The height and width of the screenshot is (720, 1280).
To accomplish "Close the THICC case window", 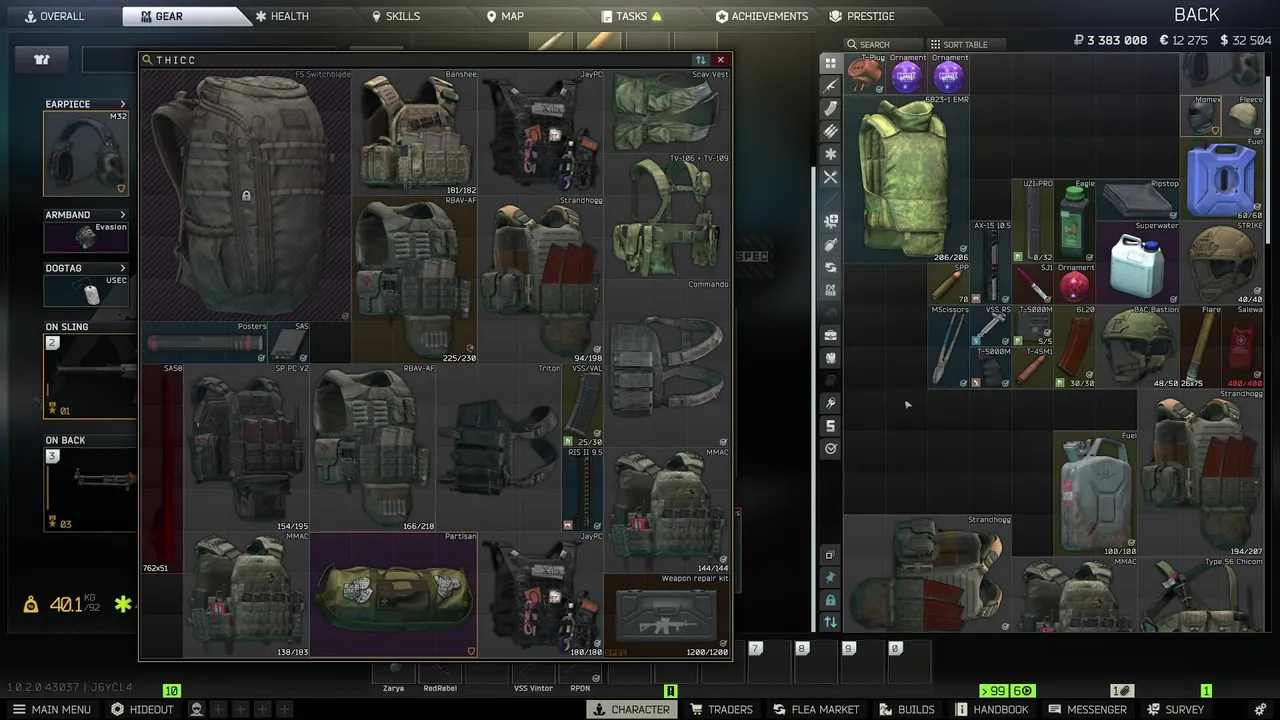I will pyautogui.click(x=720, y=60).
